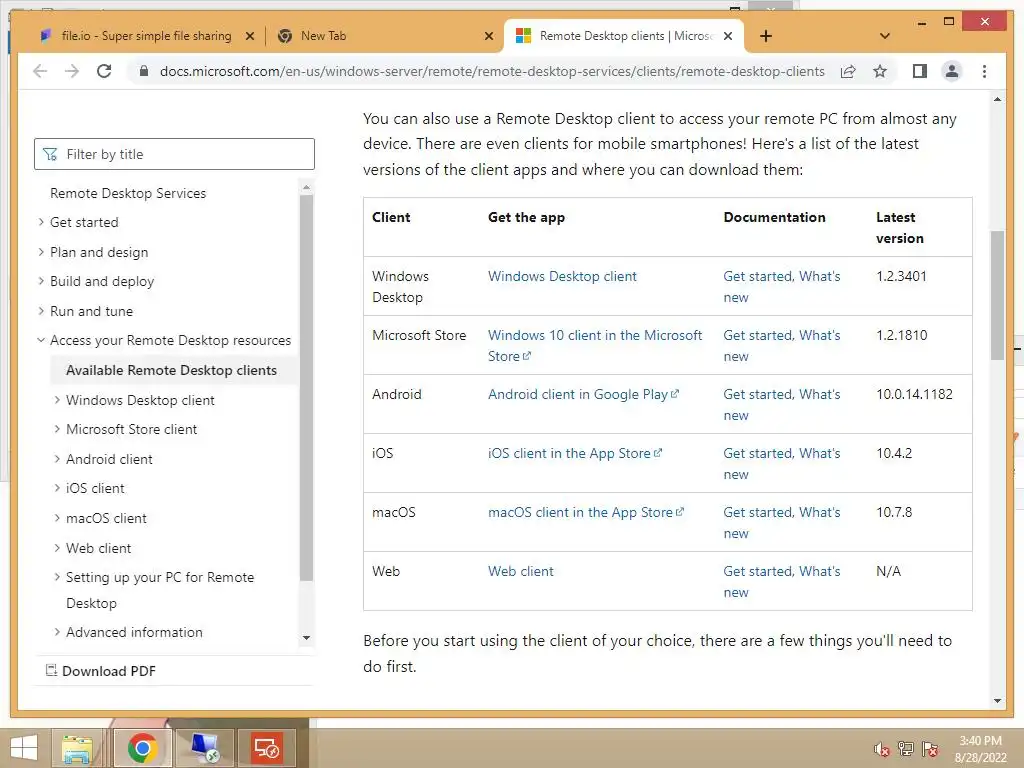Viewport: 1024px width, 768px height.
Task: Click the lock icon in address bar
Action: click(144, 71)
